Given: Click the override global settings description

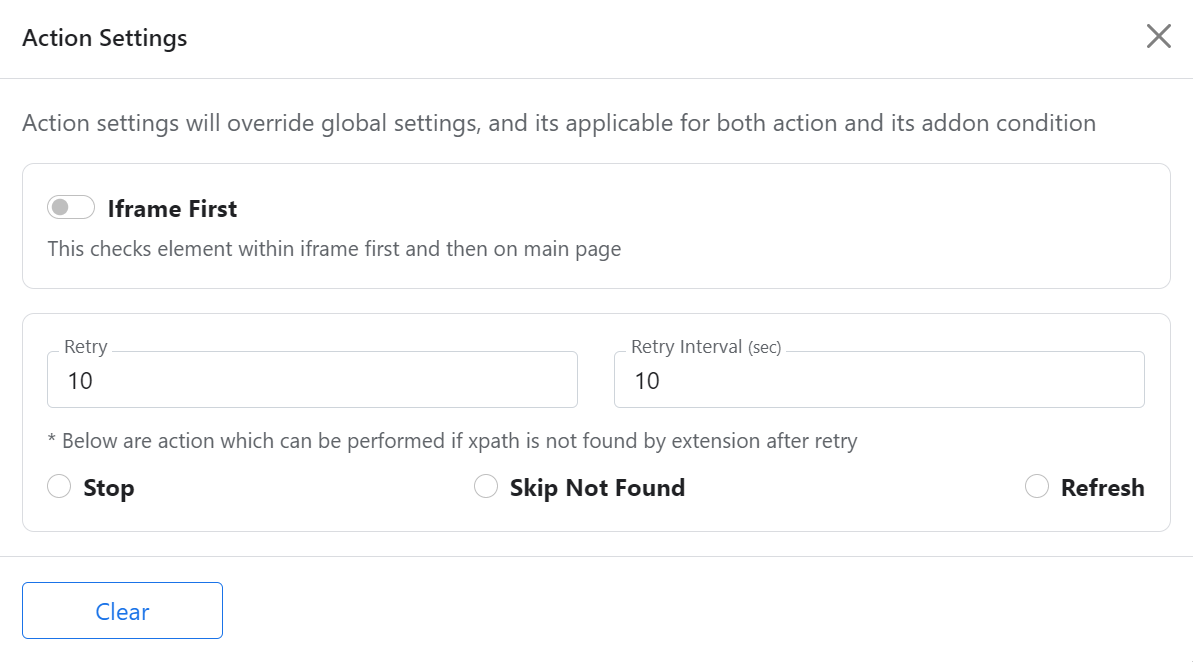Looking at the screenshot, I should (x=559, y=123).
